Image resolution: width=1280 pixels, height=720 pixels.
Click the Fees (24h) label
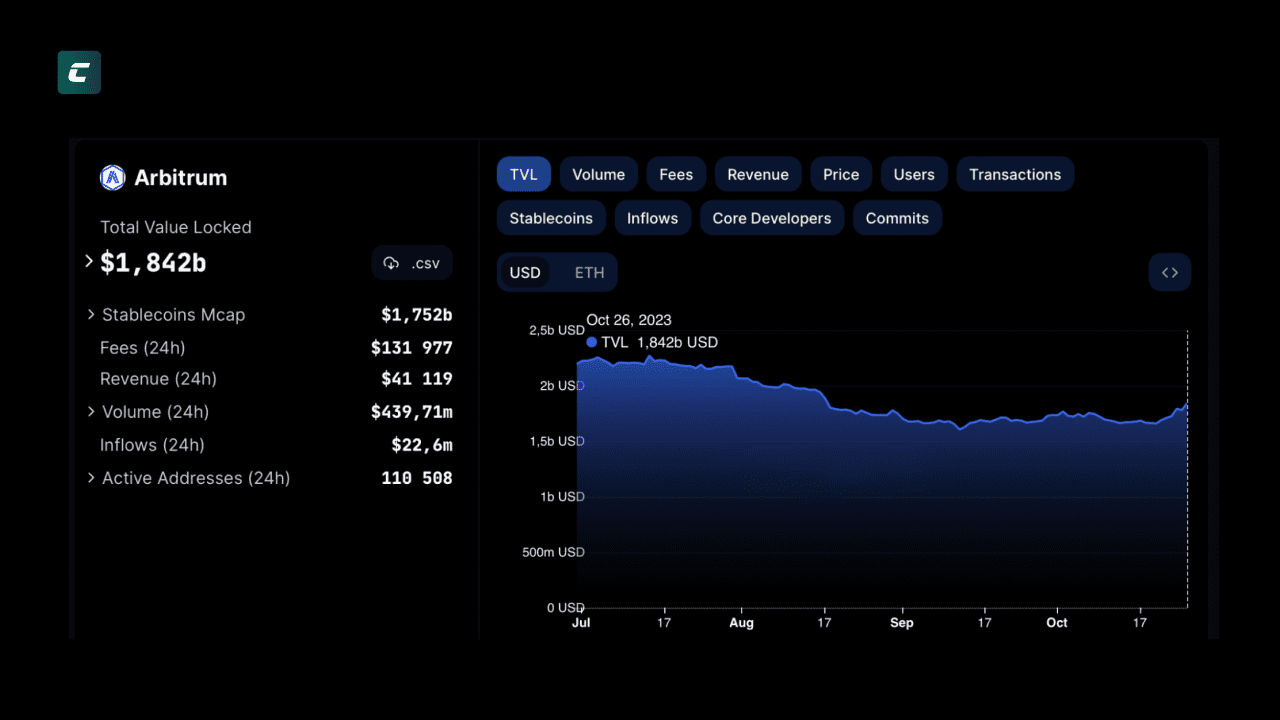click(142, 347)
